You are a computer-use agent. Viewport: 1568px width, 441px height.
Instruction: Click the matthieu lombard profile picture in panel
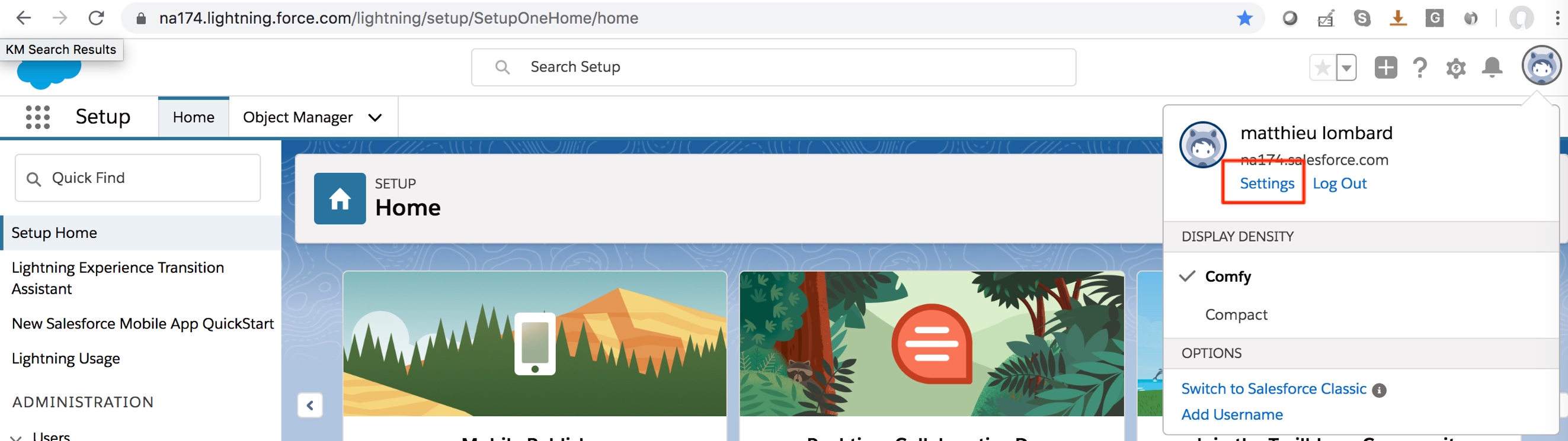tap(1203, 144)
